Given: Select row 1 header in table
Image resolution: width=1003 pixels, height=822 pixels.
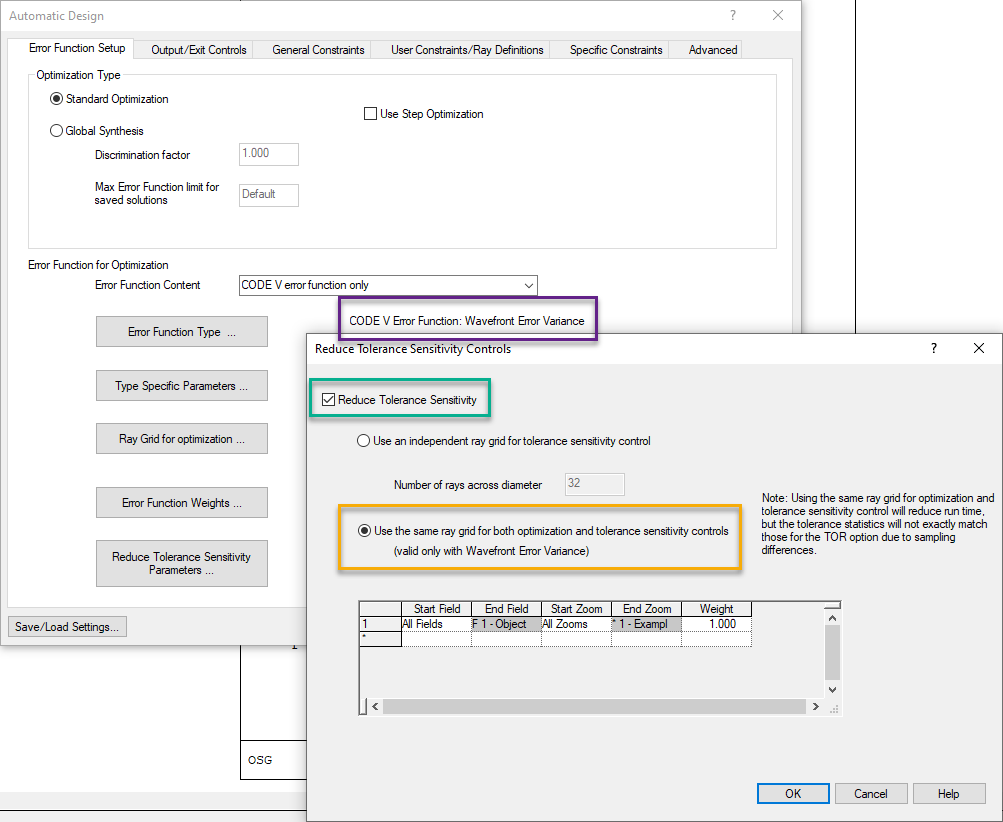Looking at the screenshot, I should 381,624.
